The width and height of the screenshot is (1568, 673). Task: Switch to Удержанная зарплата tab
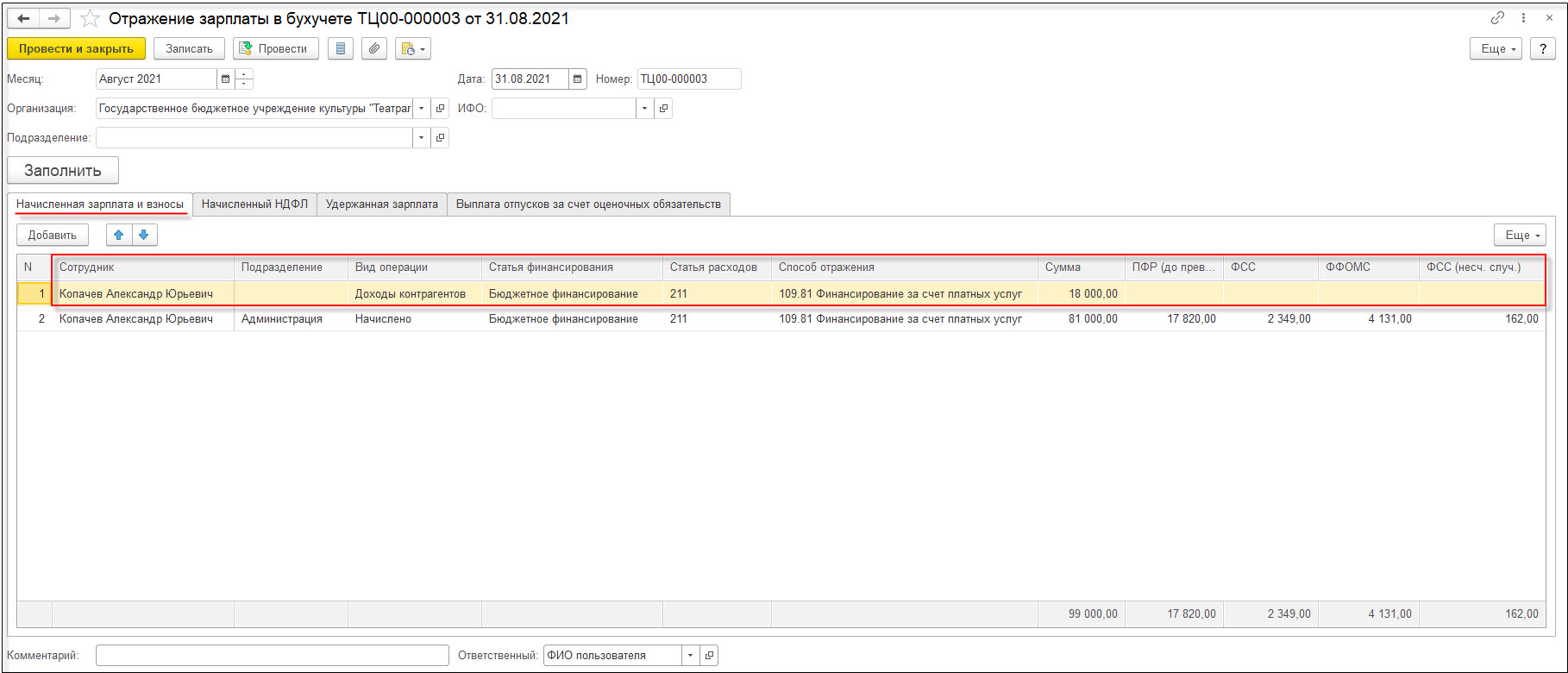(382, 204)
